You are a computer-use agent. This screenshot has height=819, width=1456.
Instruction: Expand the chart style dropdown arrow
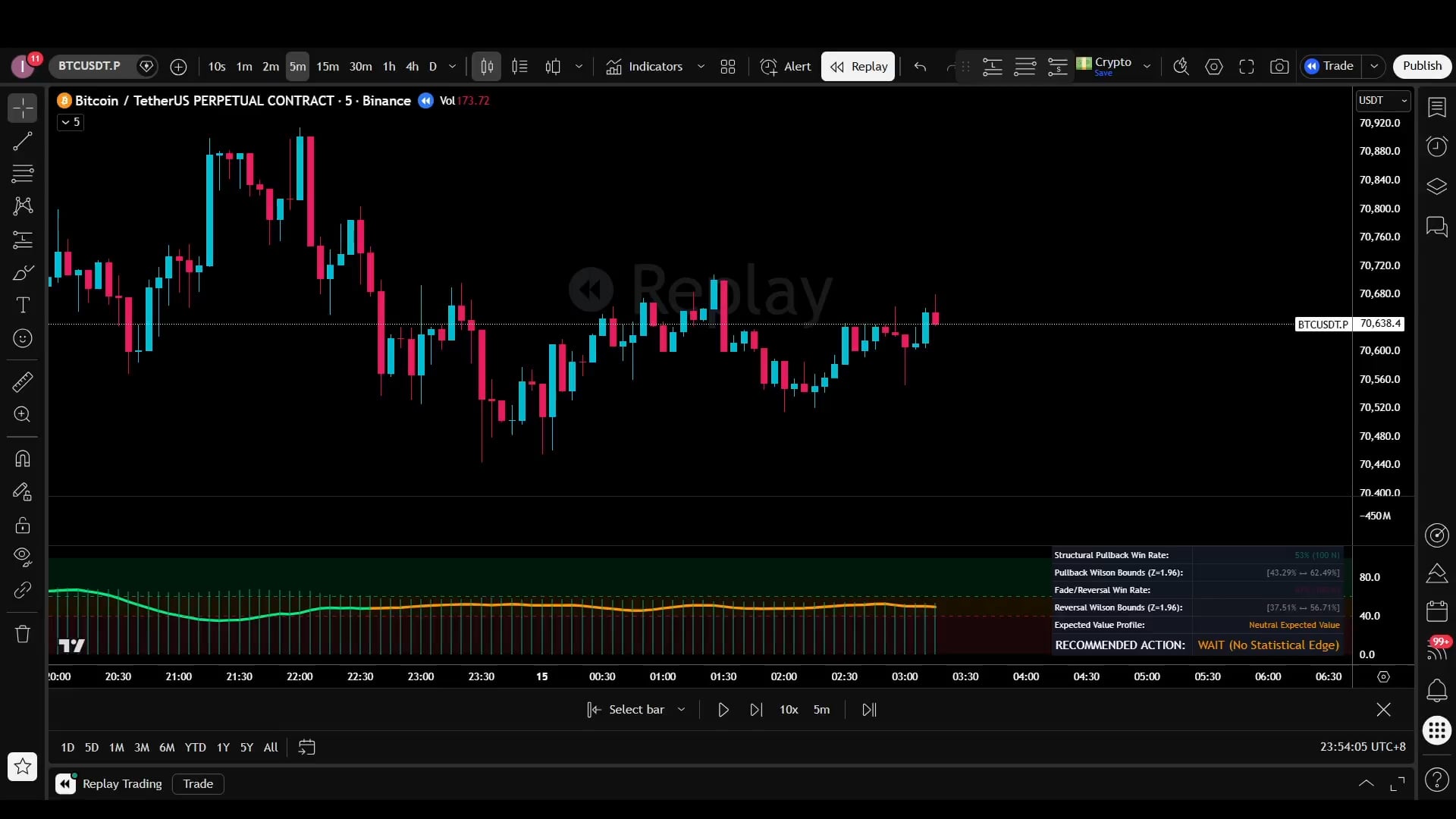tap(579, 67)
